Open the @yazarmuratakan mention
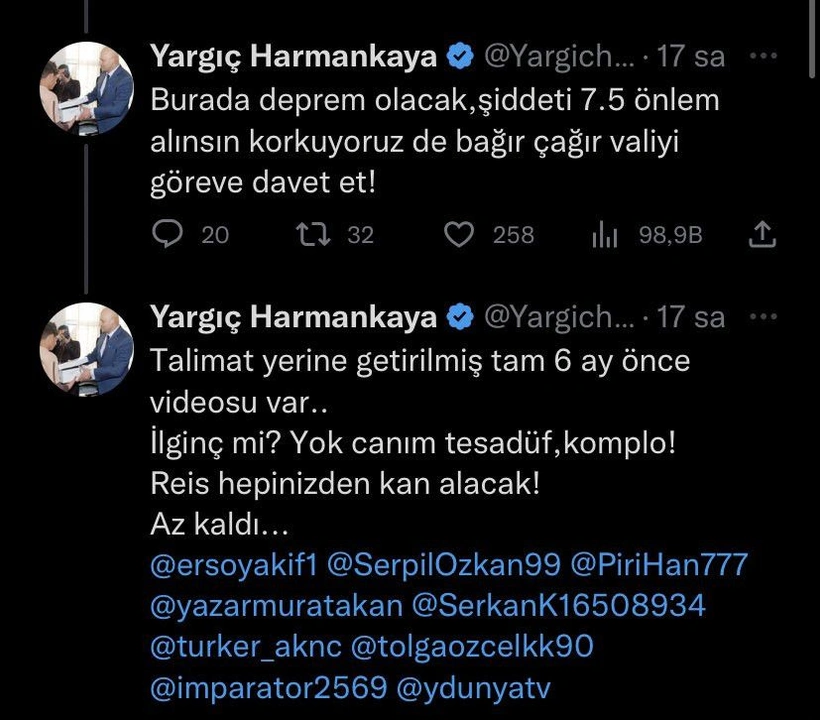The image size is (820, 720). tap(276, 605)
